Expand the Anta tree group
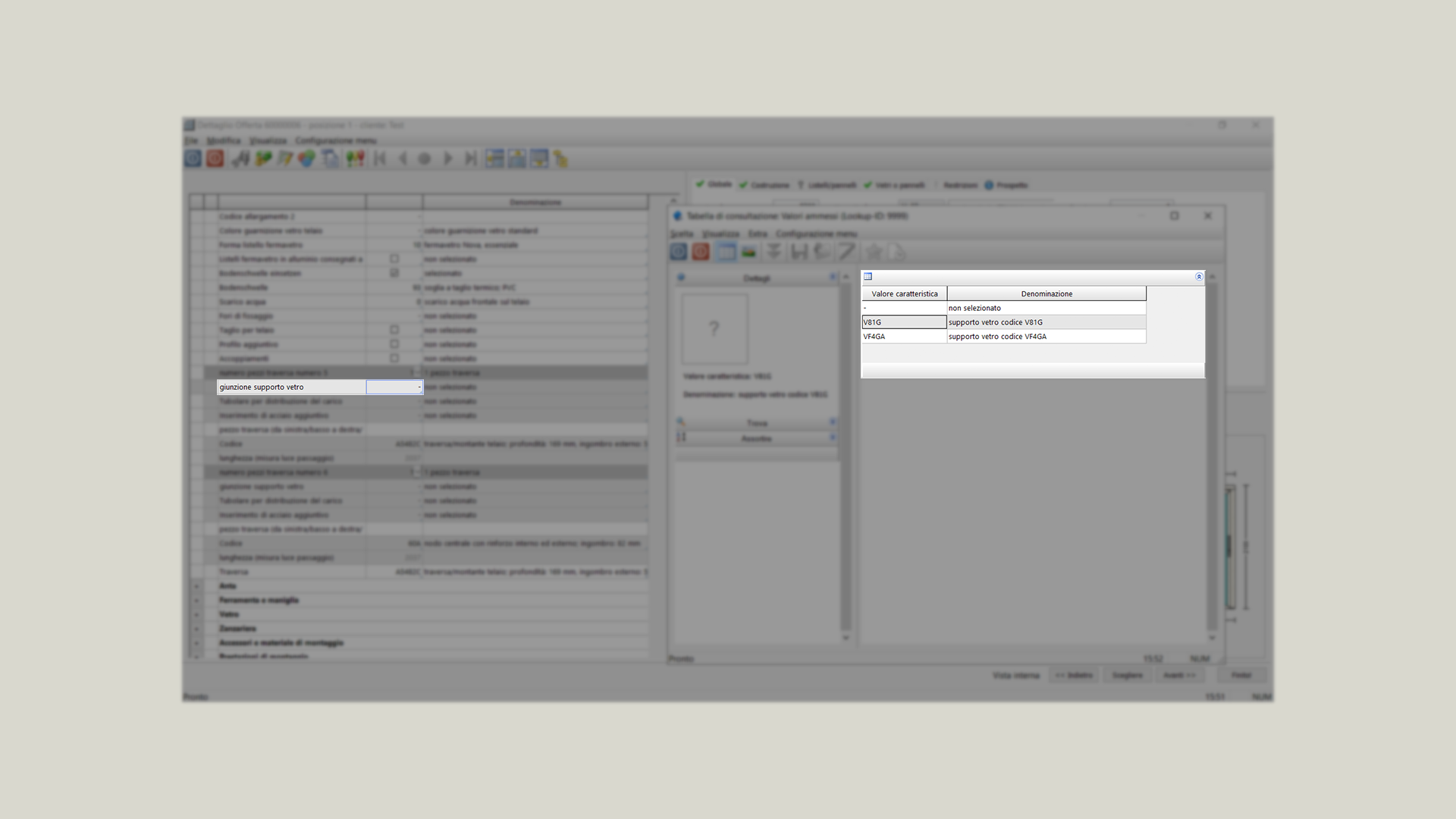This screenshot has height=819, width=1456. coord(197,586)
